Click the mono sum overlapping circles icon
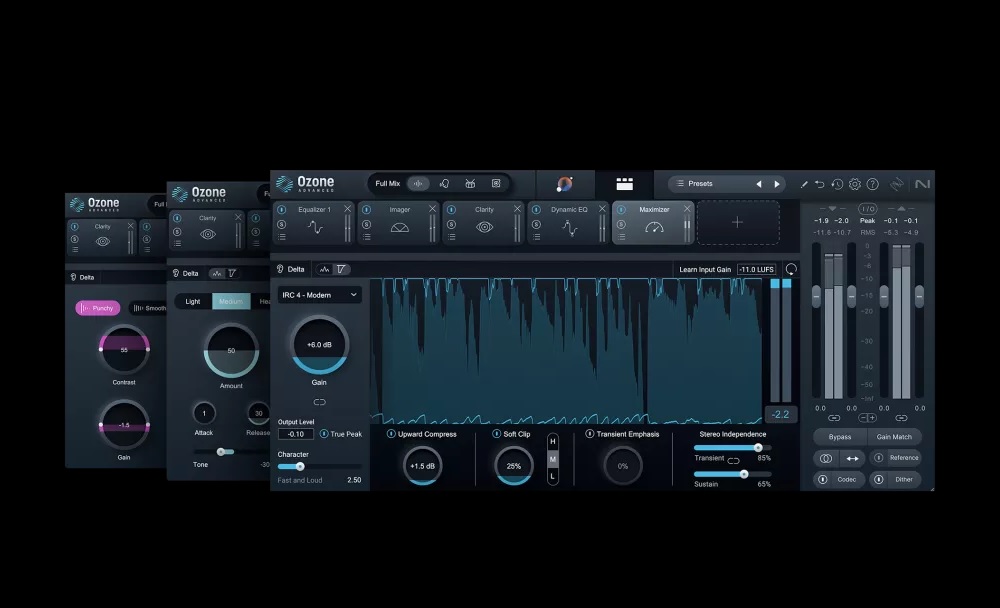The width and height of the screenshot is (1000, 608). (826, 458)
